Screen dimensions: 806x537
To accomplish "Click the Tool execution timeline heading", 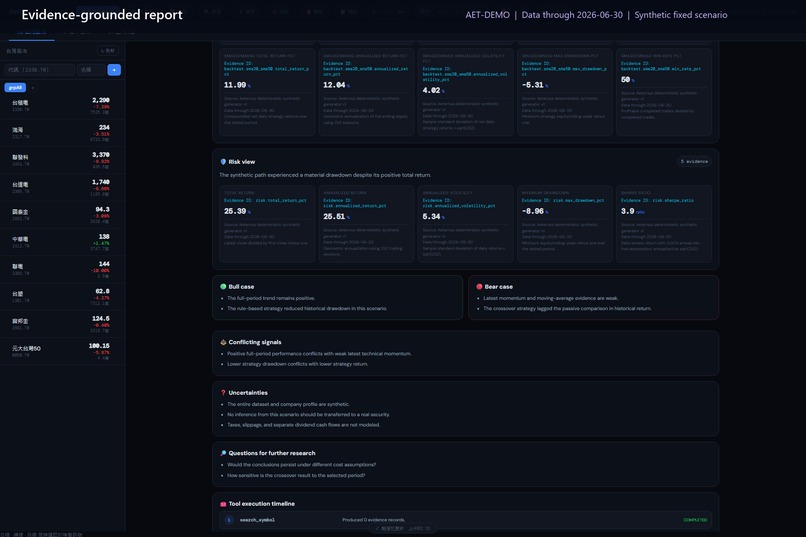I will pos(262,504).
